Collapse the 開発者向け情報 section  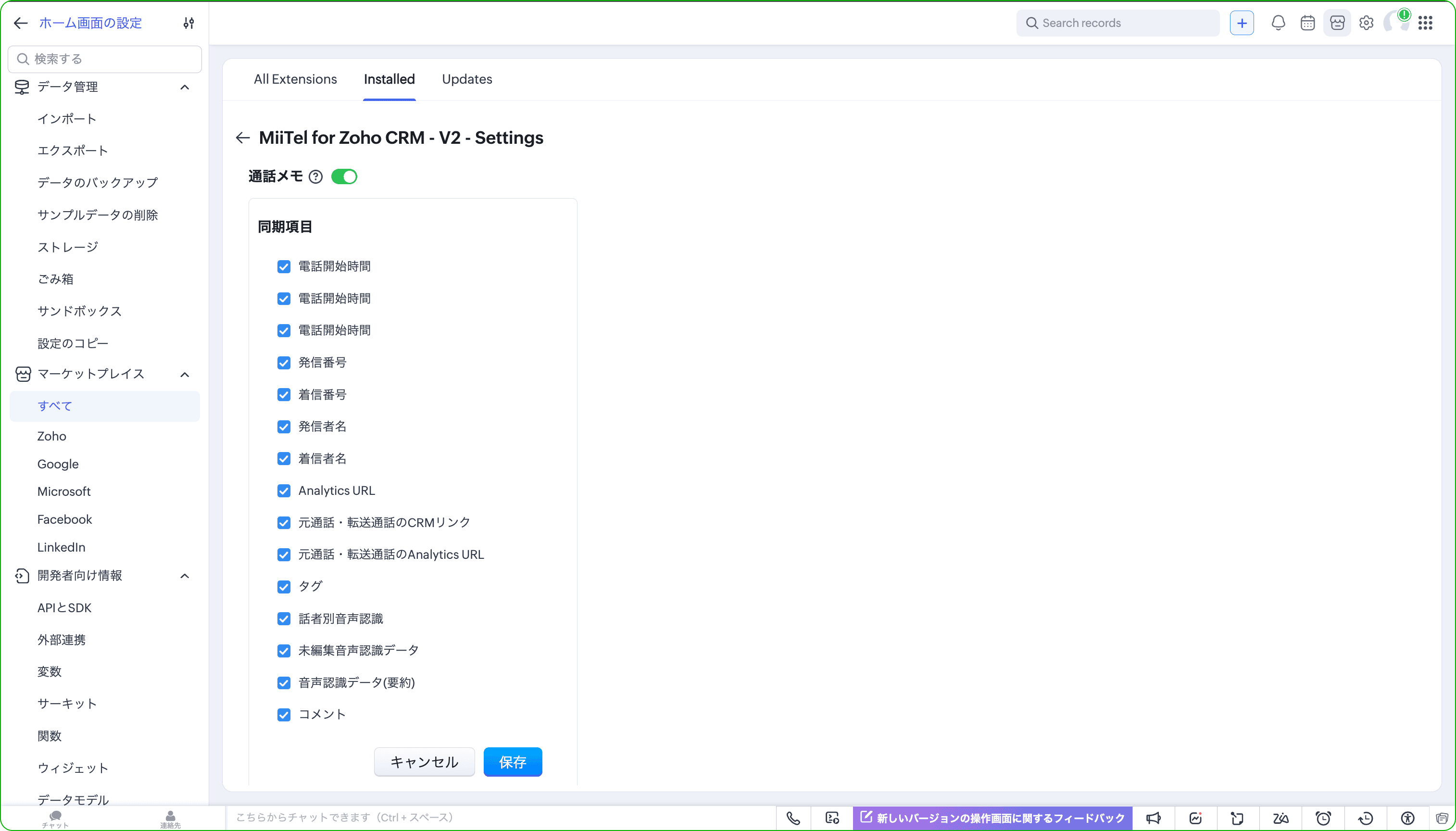[184, 576]
